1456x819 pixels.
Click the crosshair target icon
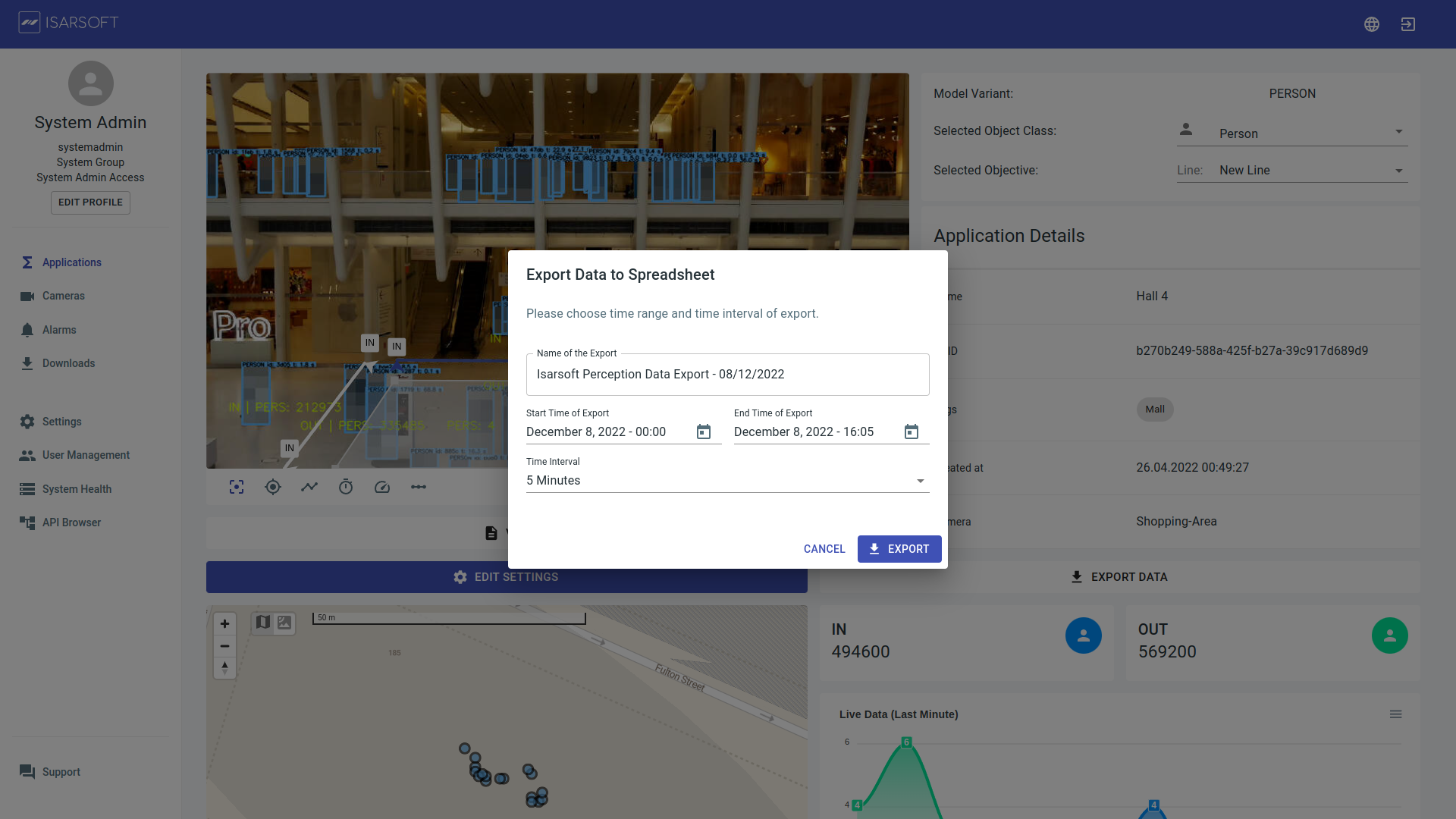(x=273, y=488)
